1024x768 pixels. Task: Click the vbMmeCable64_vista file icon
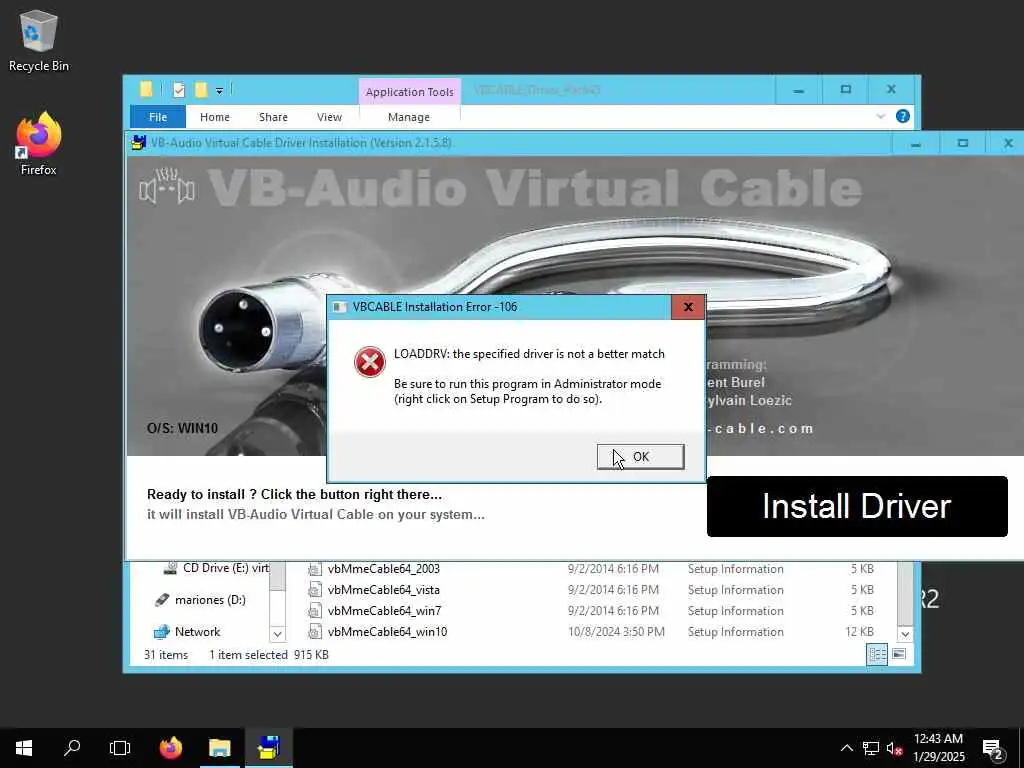point(315,590)
